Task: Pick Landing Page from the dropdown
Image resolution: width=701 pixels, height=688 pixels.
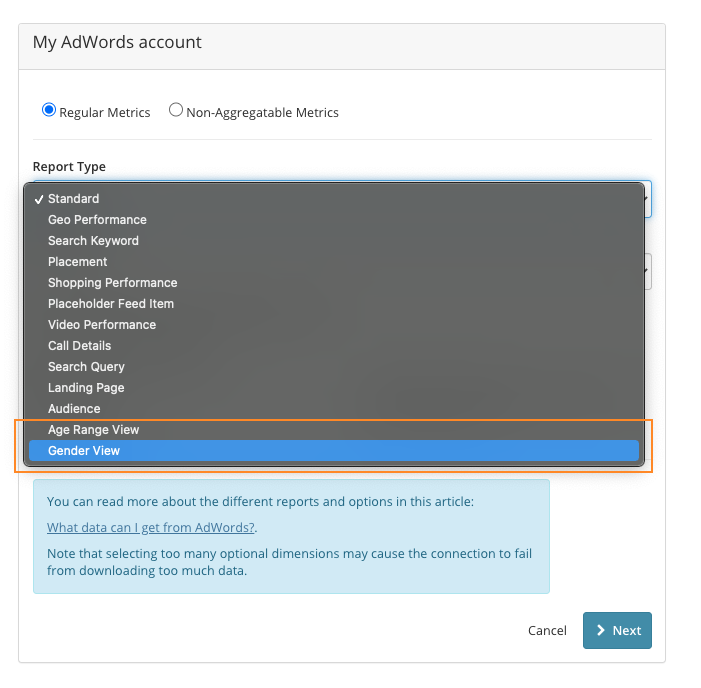Action: pyautogui.click(x=334, y=388)
